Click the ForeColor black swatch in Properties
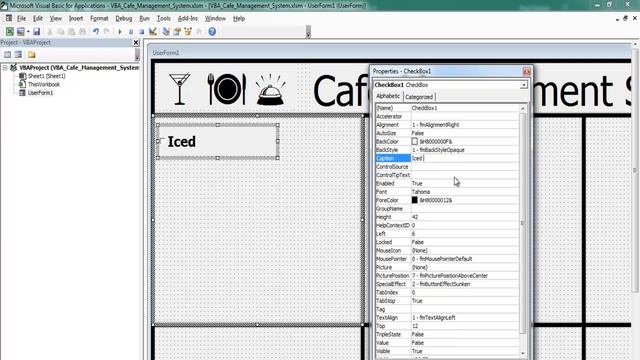This screenshot has width=640, height=360. pyautogui.click(x=415, y=200)
